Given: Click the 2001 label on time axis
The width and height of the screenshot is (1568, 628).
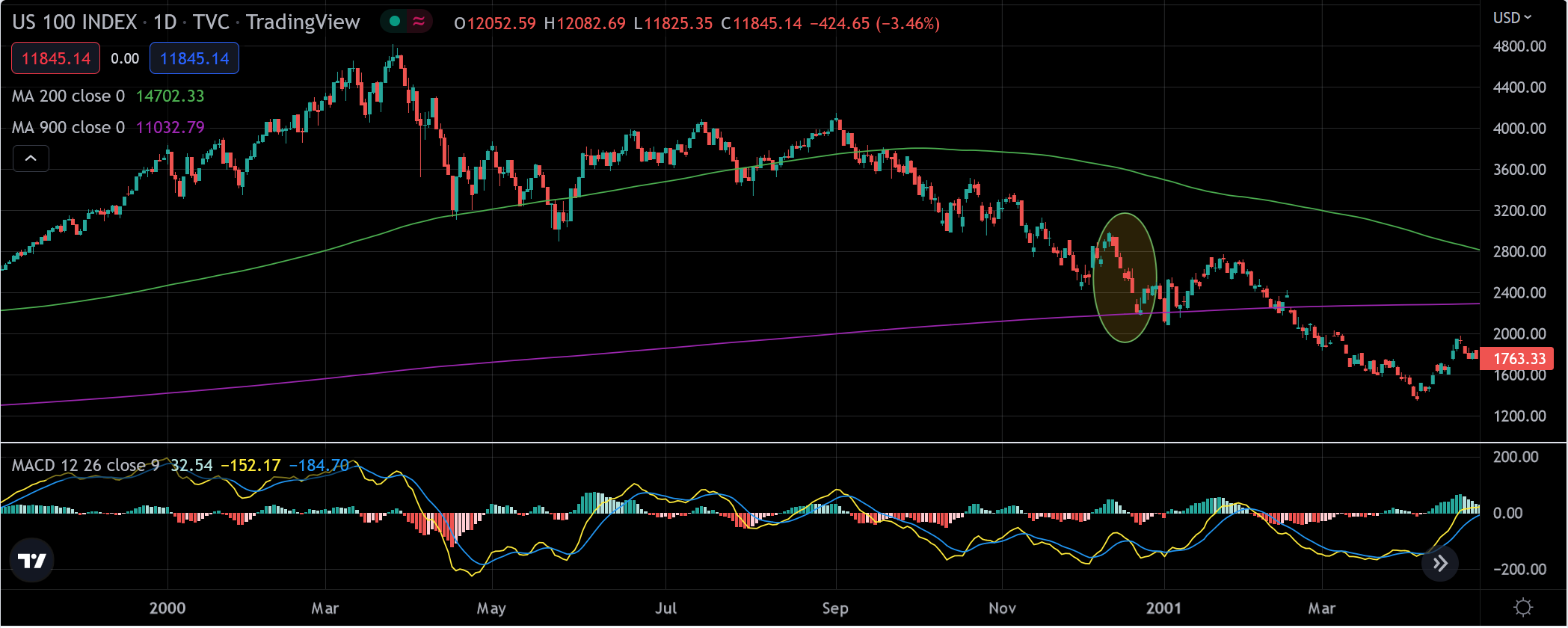Looking at the screenshot, I should 1164,608.
